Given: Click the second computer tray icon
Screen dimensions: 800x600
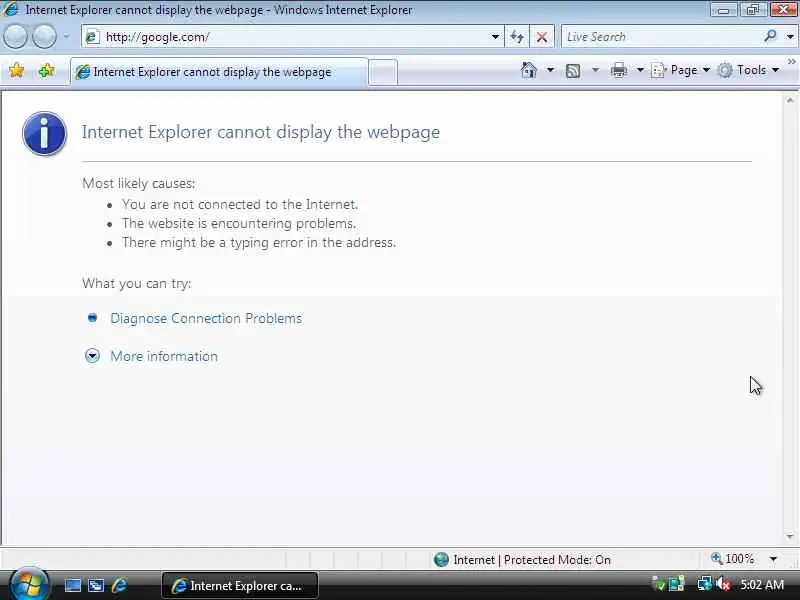Looking at the screenshot, I should 677,583.
